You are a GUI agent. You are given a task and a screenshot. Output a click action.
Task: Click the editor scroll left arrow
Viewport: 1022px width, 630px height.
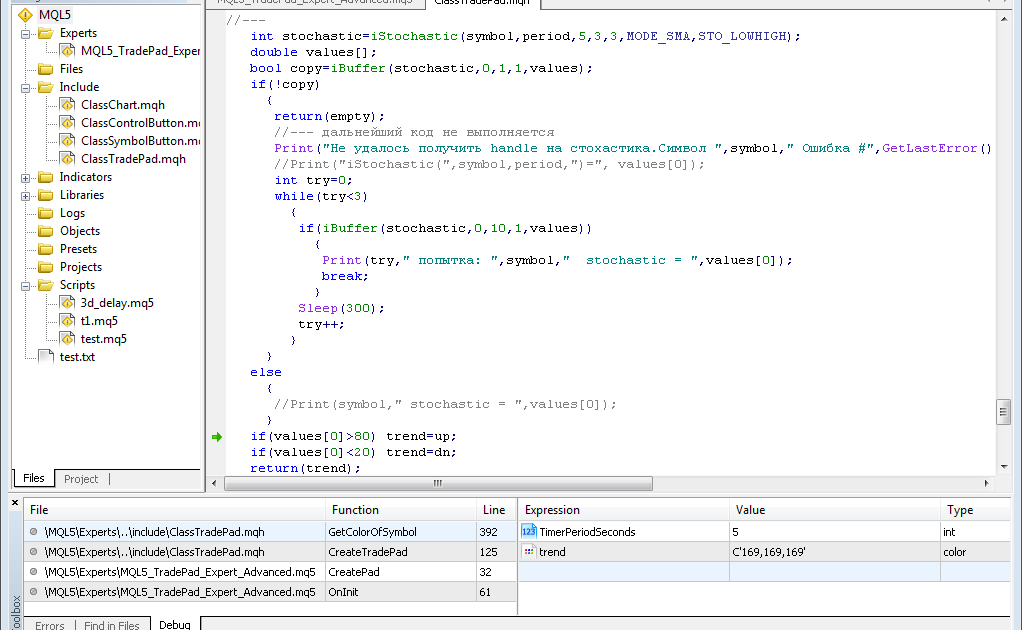click(214, 483)
